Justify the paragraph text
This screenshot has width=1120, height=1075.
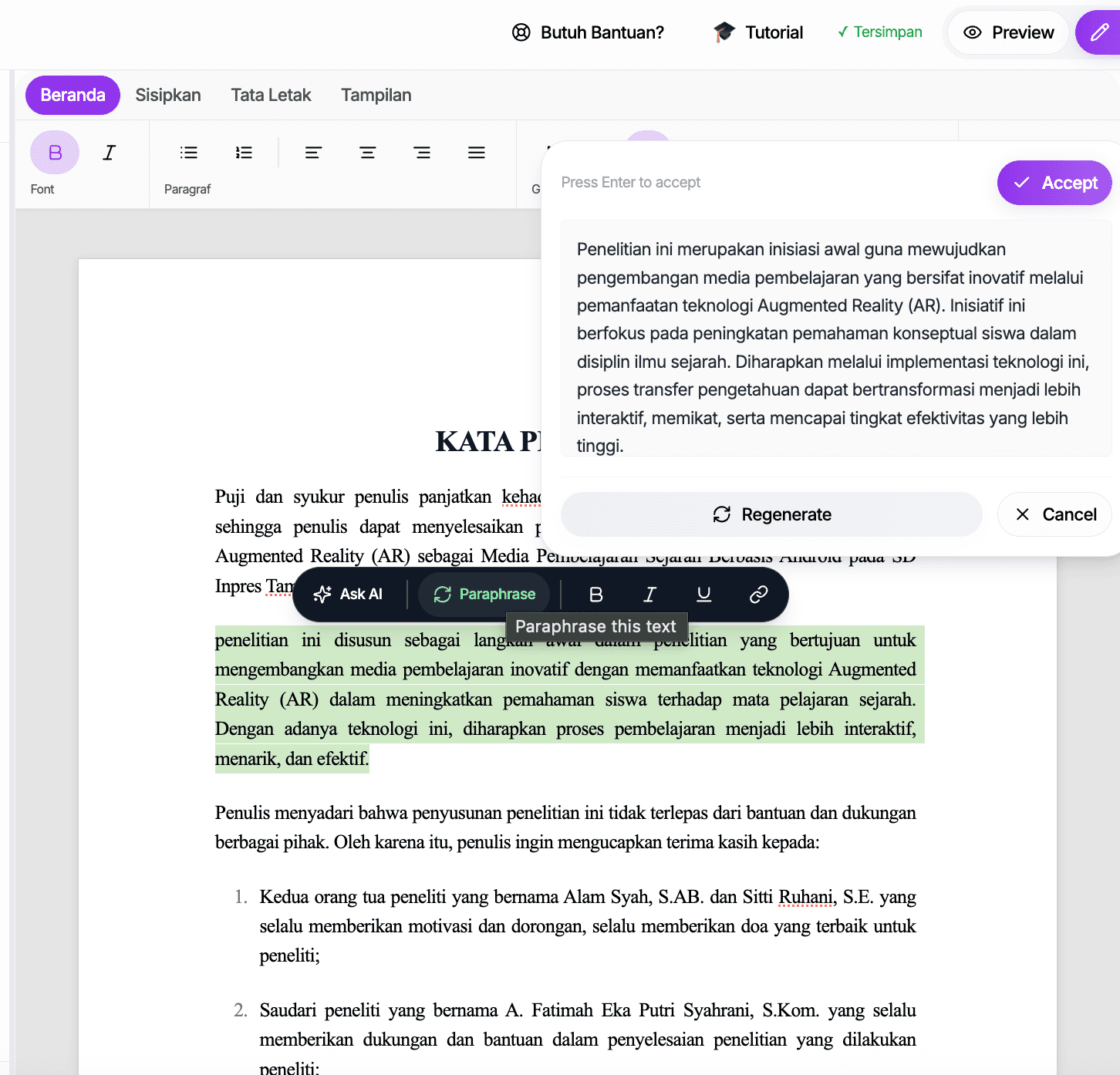click(x=477, y=153)
